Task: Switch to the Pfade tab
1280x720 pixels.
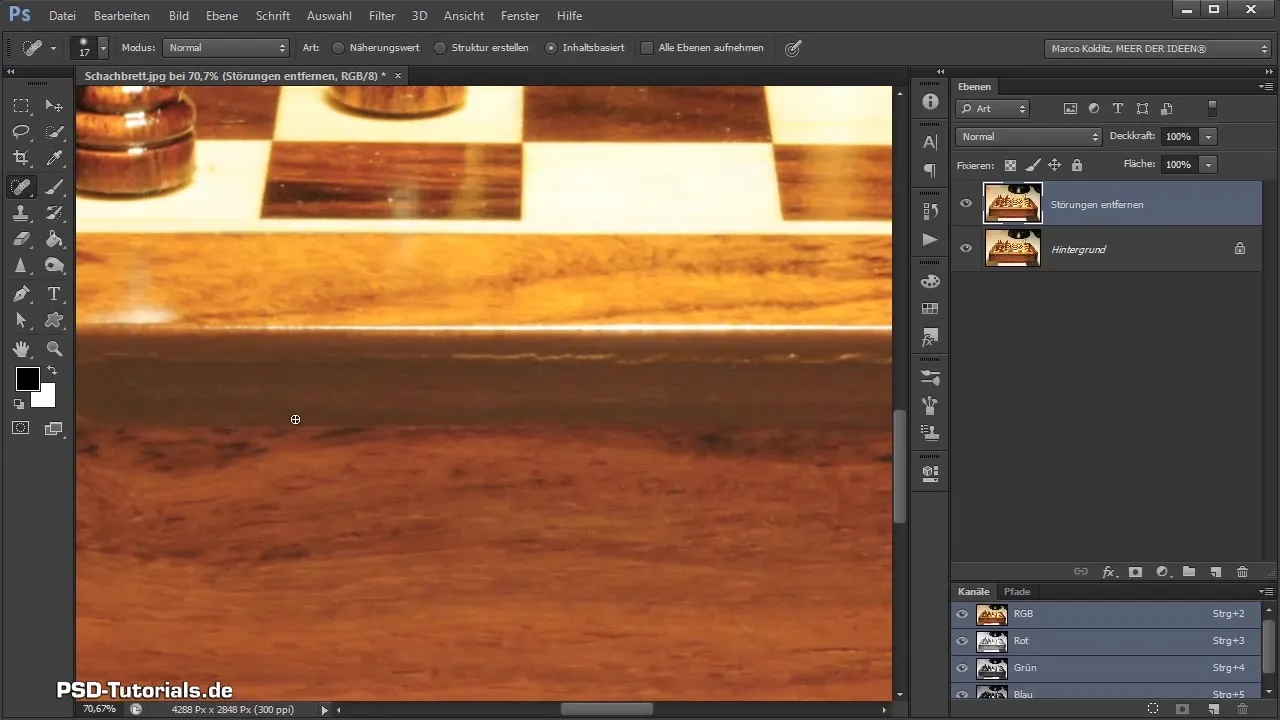Action: pyautogui.click(x=1017, y=592)
